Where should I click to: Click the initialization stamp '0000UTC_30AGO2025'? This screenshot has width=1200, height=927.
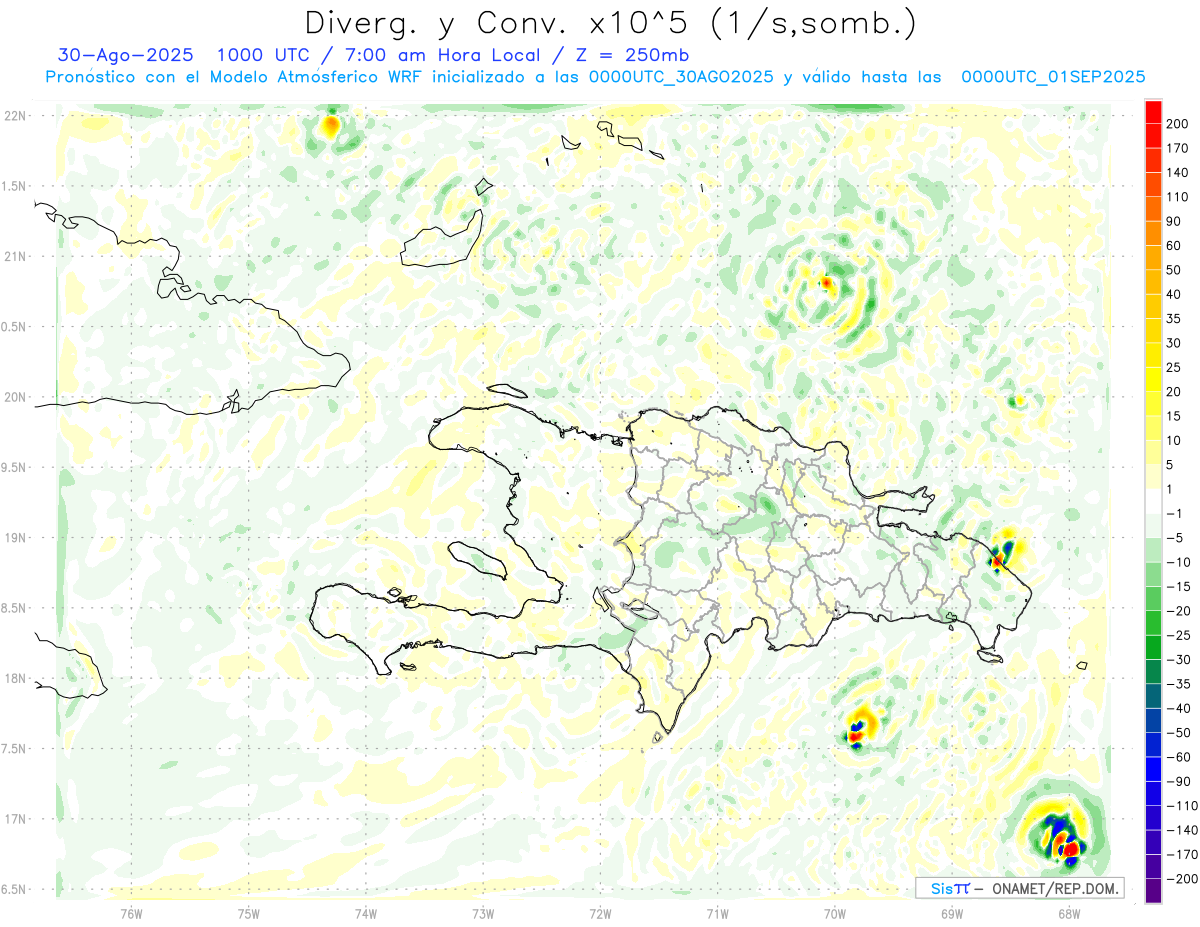click(x=682, y=77)
